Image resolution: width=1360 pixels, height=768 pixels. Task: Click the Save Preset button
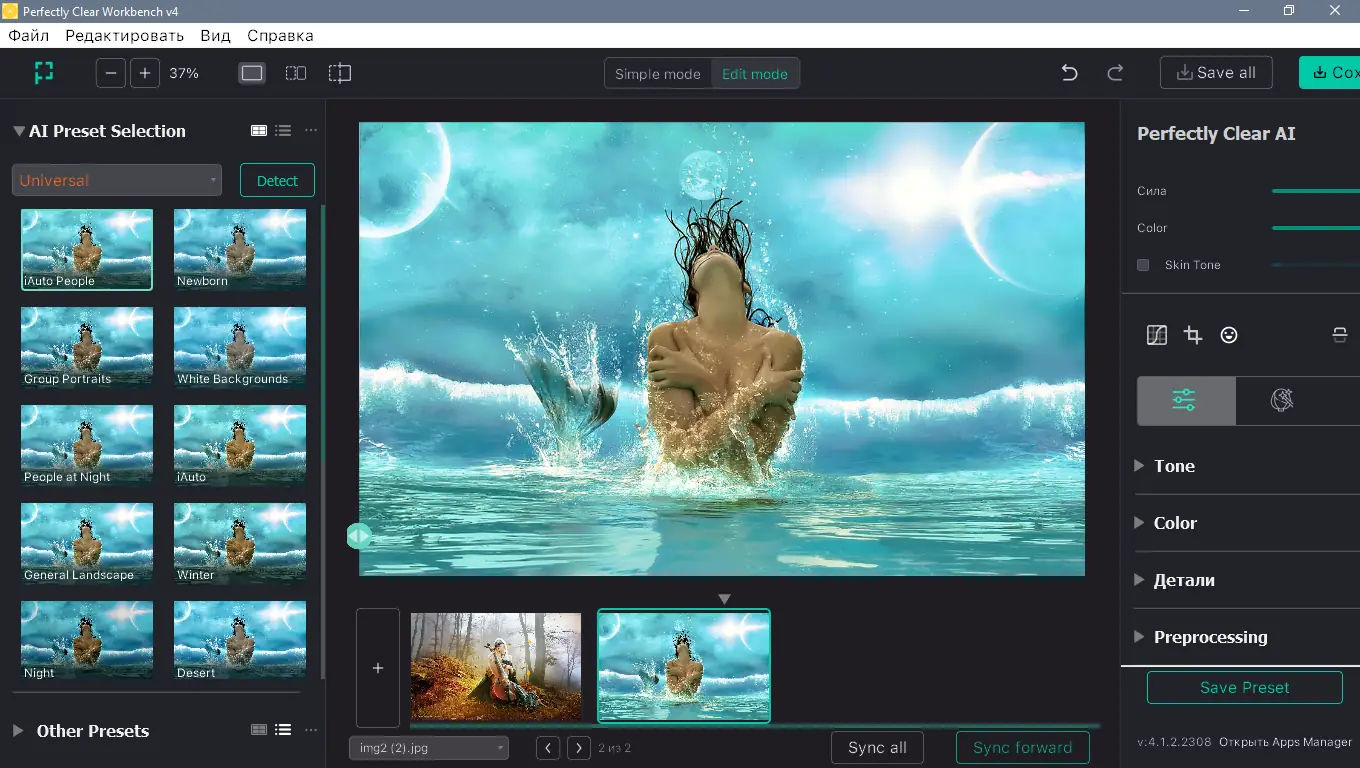click(x=1244, y=687)
